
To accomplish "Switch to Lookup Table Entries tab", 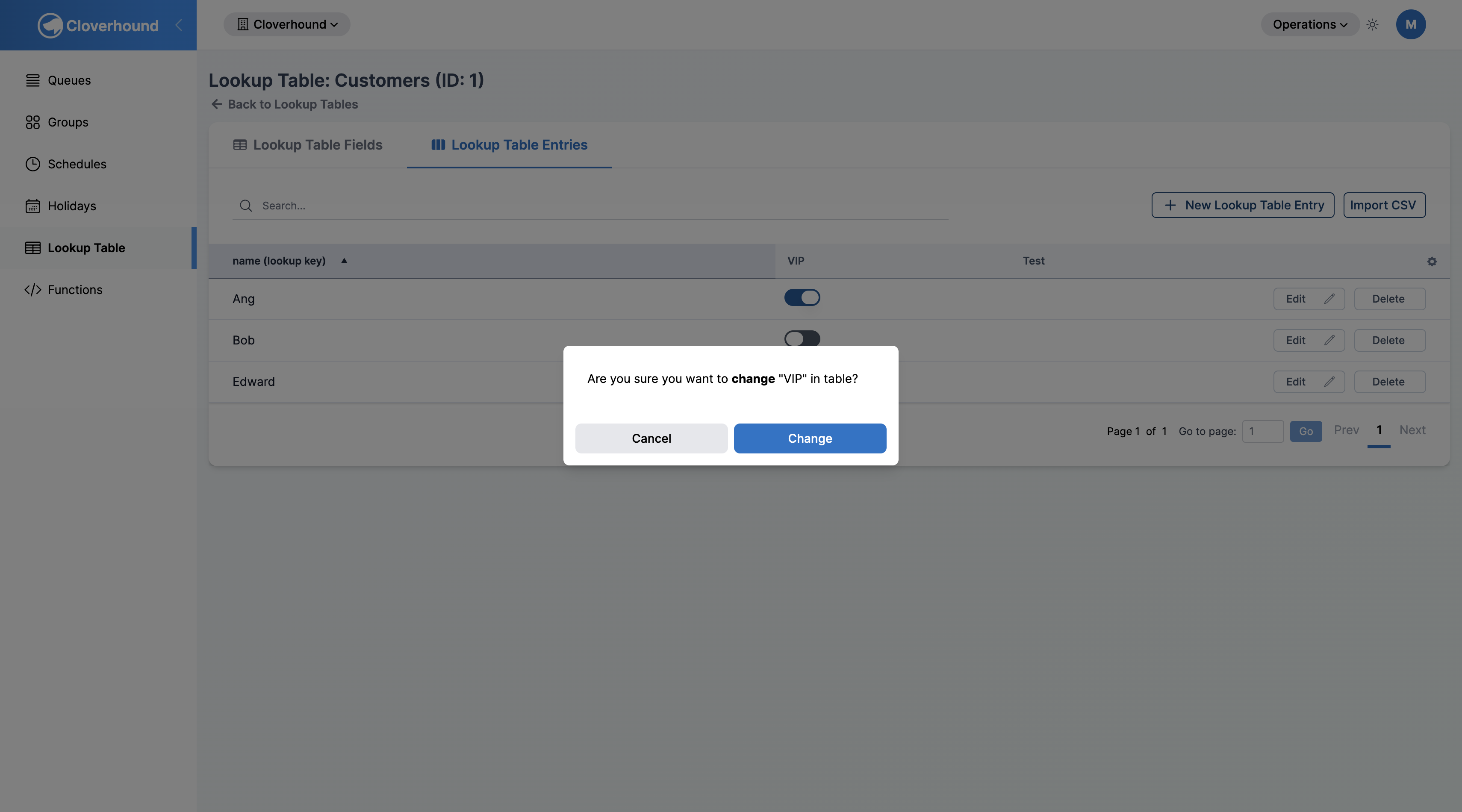I will coord(509,145).
